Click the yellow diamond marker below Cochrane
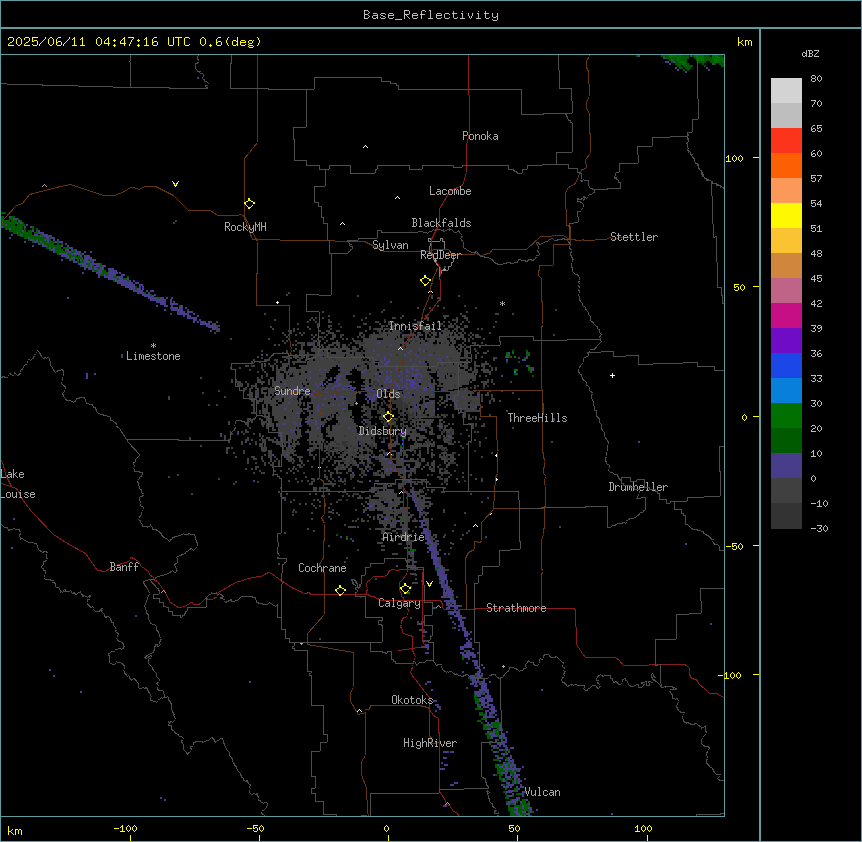The width and height of the screenshot is (862, 842). pyautogui.click(x=340, y=590)
